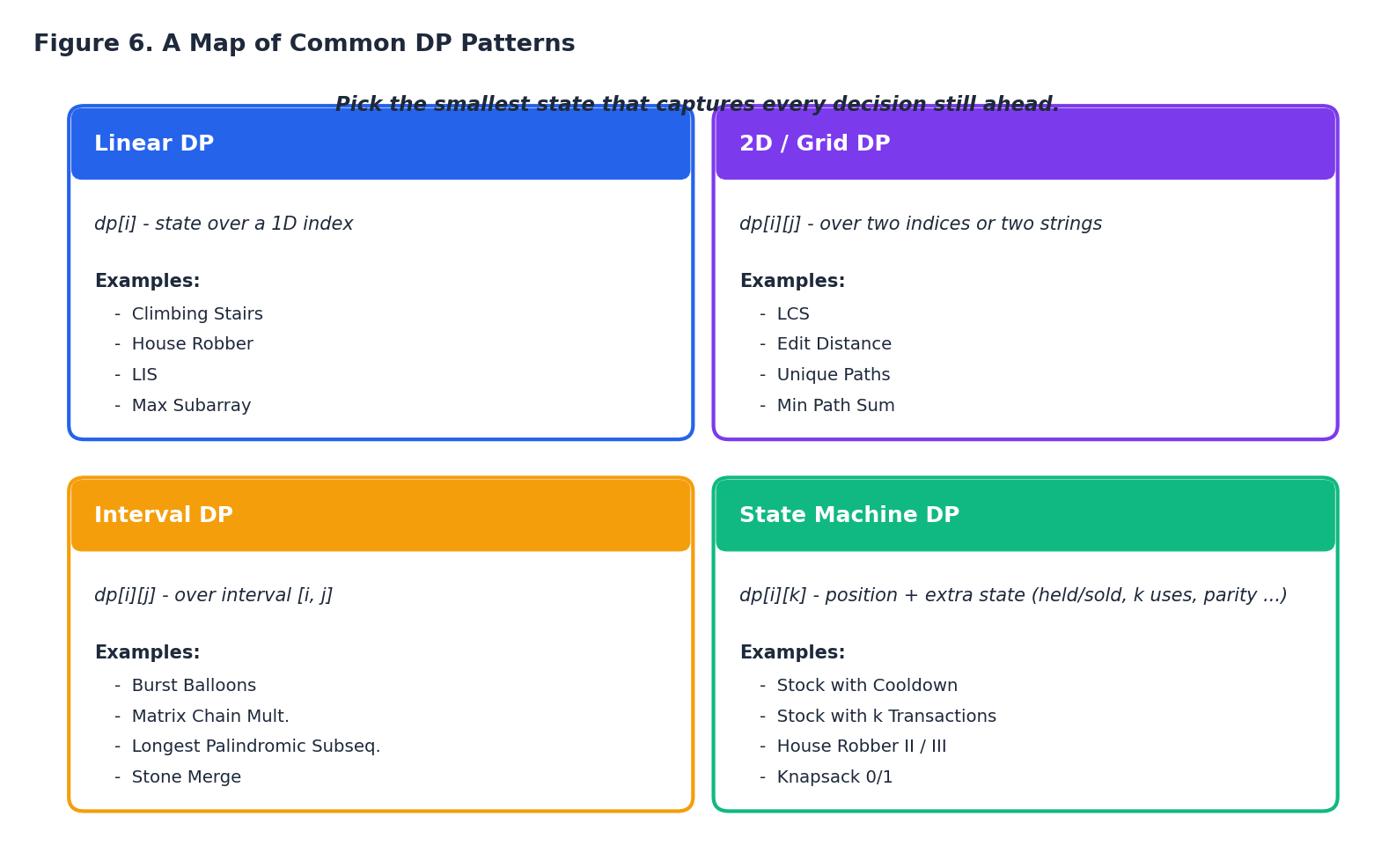This screenshot has height=868, width=1396.
Task: Click the Knapsack 0/1 entry
Action: (834, 777)
